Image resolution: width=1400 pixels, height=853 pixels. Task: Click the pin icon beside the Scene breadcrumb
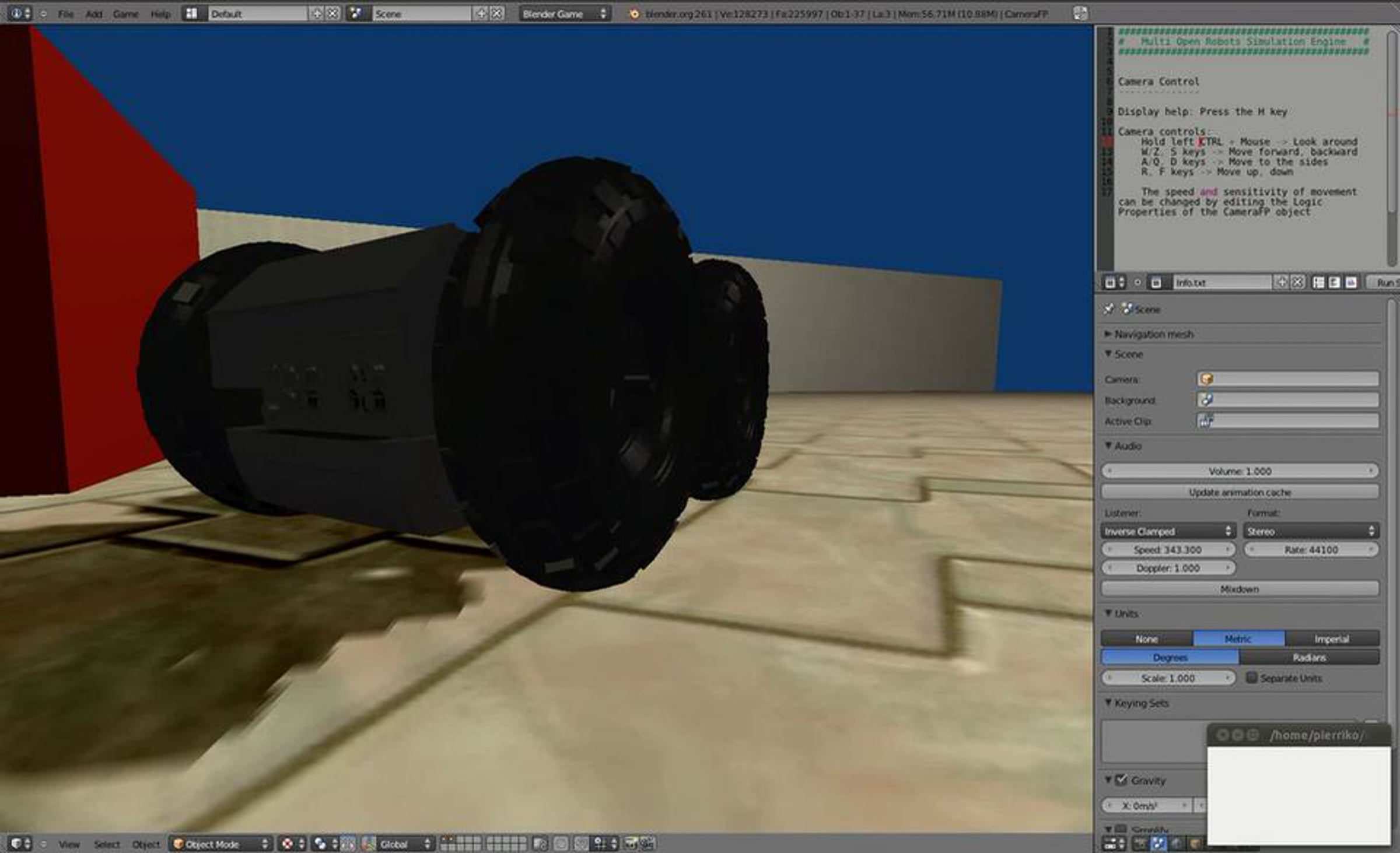point(1109,309)
